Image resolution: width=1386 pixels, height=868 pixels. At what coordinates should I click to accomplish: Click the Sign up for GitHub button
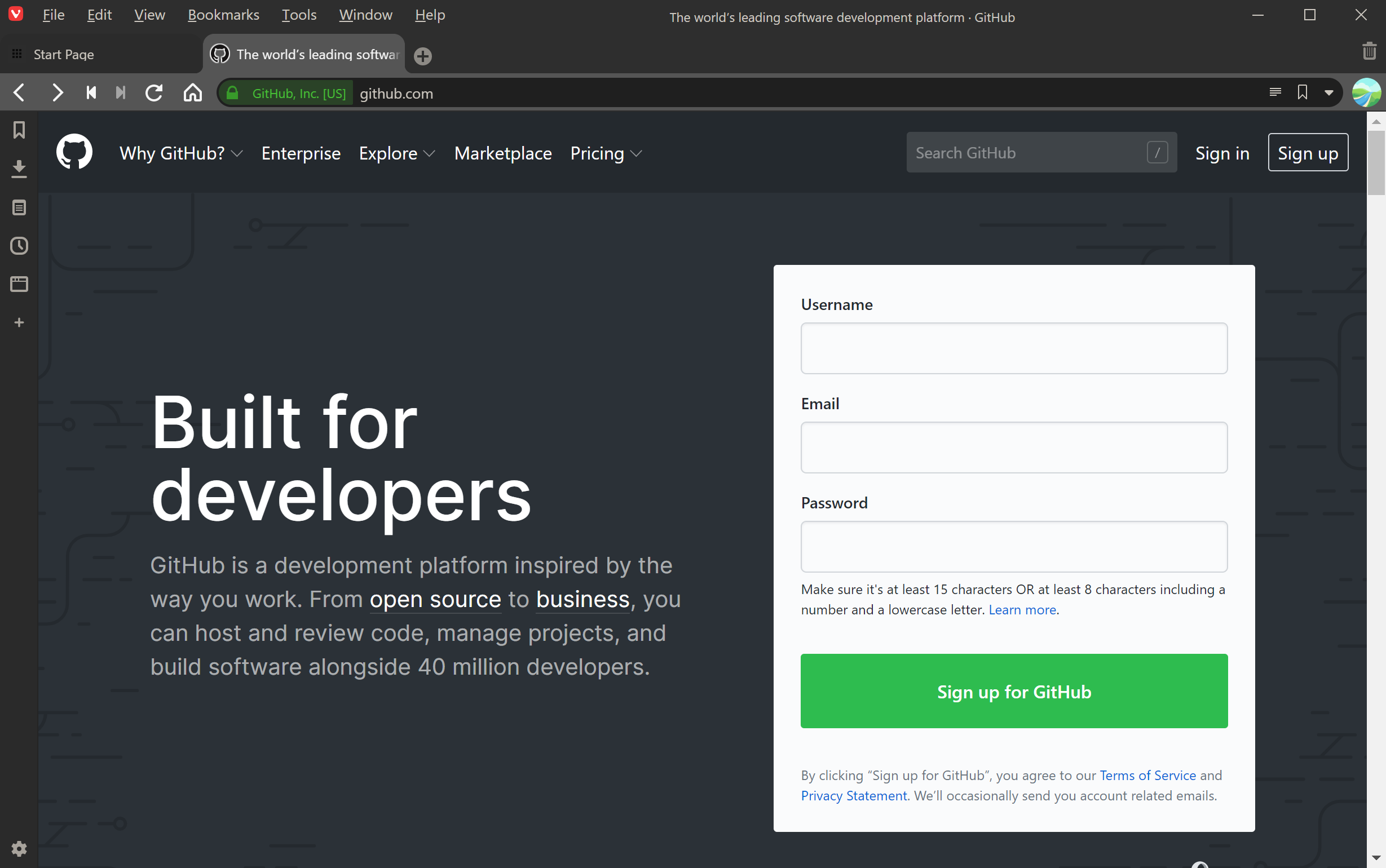[1013, 691]
